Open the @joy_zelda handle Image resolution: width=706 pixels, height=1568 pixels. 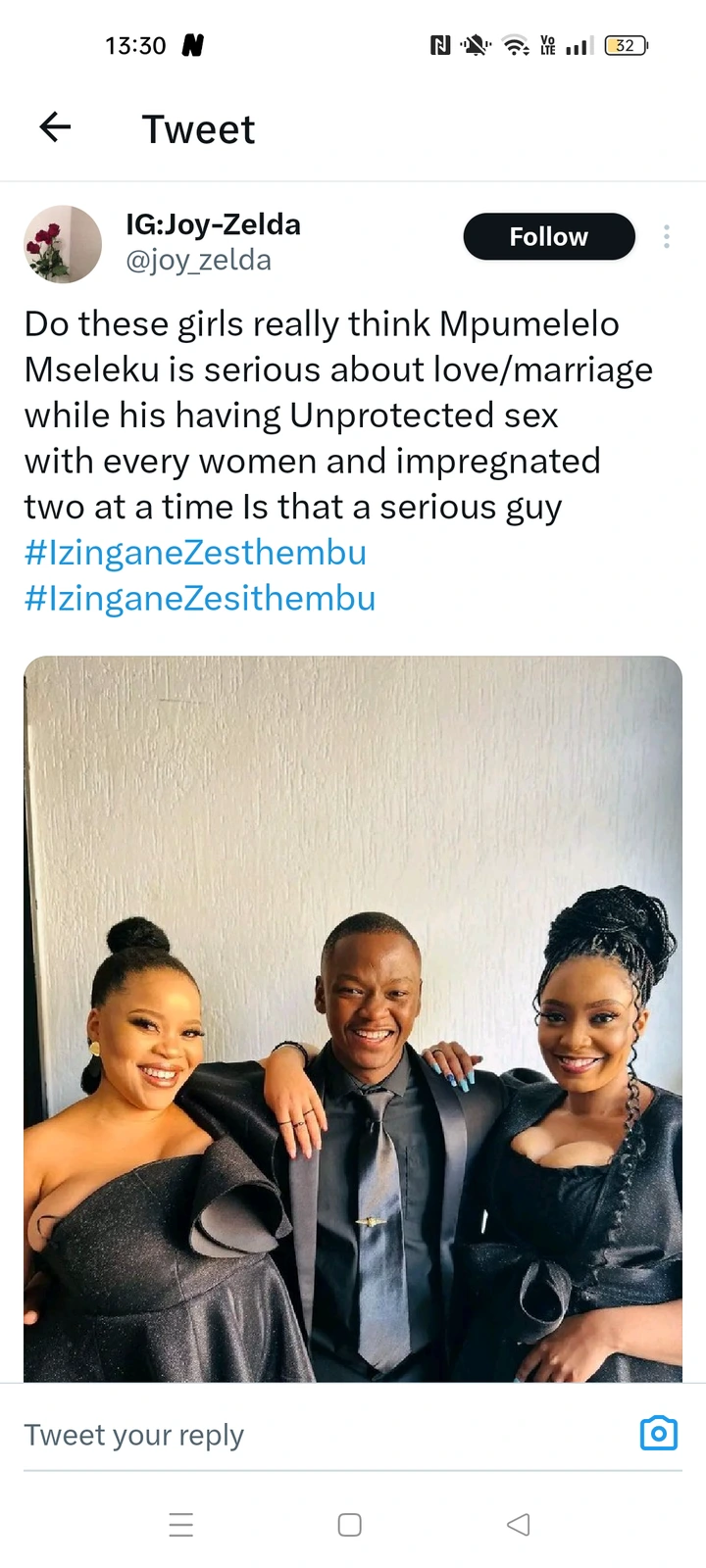(x=199, y=261)
